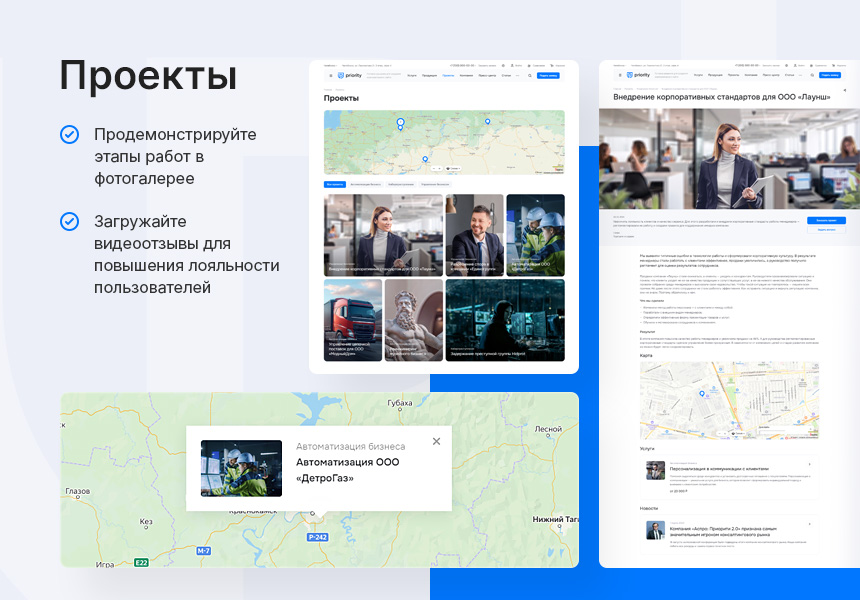860x600 pixels.
Task: Select «Пресс-центр» in the navigation bar
Action: [x=487, y=75]
